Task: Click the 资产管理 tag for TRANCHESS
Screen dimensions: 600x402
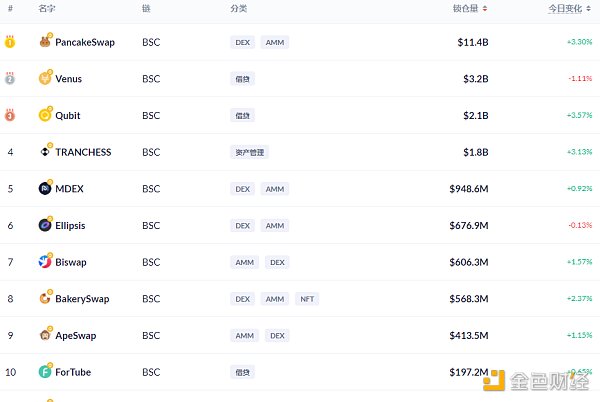Action: (x=250, y=152)
